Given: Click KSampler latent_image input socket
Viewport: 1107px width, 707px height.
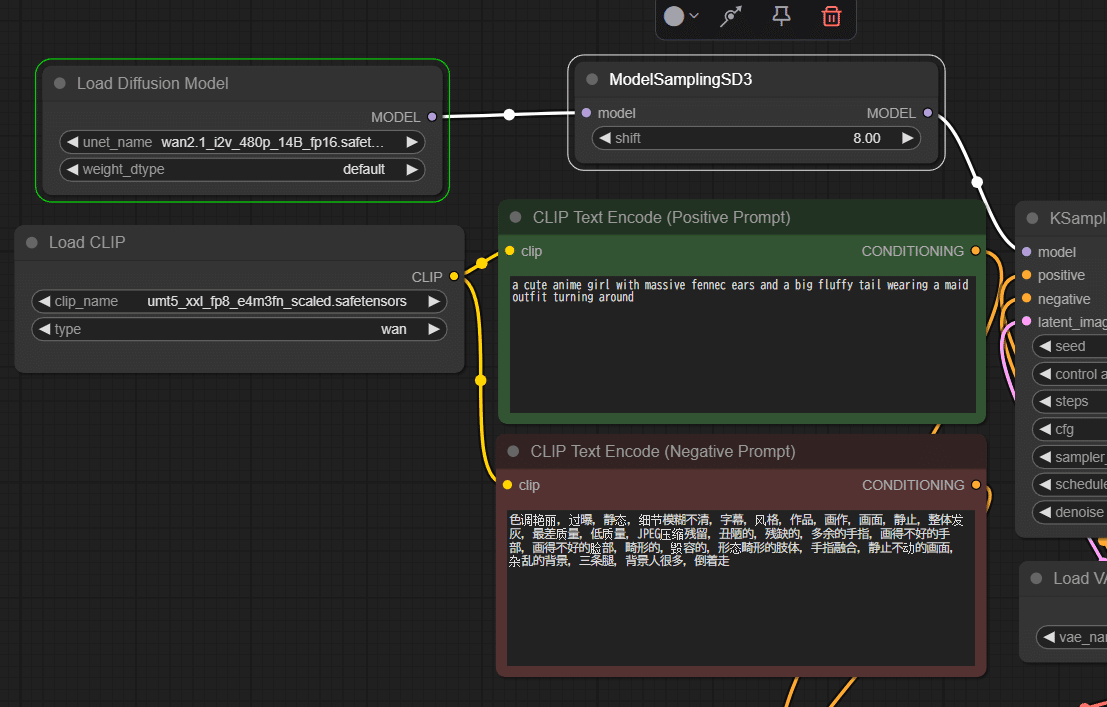Looking at the screenshot, I should click(1027, 321).
